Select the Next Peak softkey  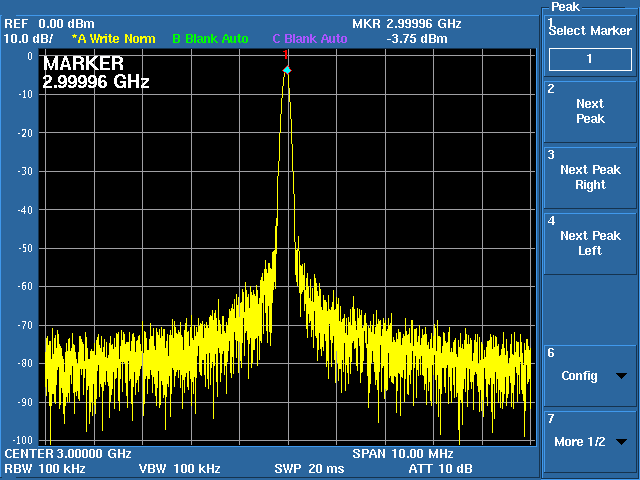(590, 111)
